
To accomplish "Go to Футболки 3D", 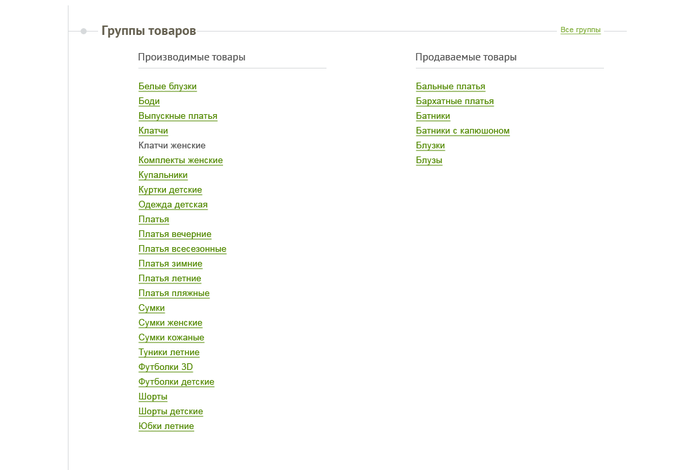I will coord(166,367).
